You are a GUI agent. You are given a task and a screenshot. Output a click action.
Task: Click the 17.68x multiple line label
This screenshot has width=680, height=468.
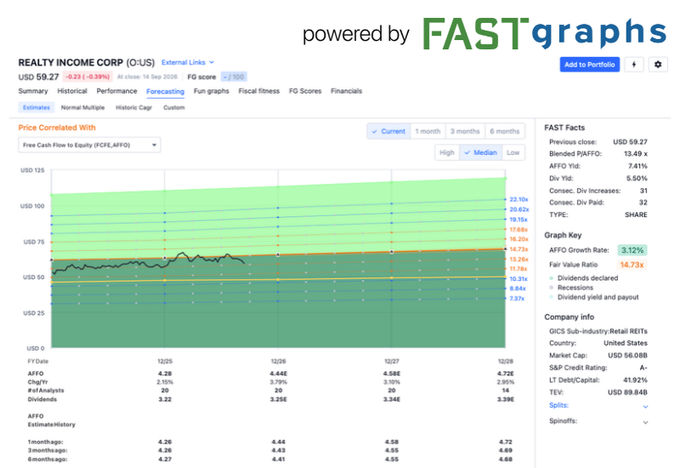[519, 230]
